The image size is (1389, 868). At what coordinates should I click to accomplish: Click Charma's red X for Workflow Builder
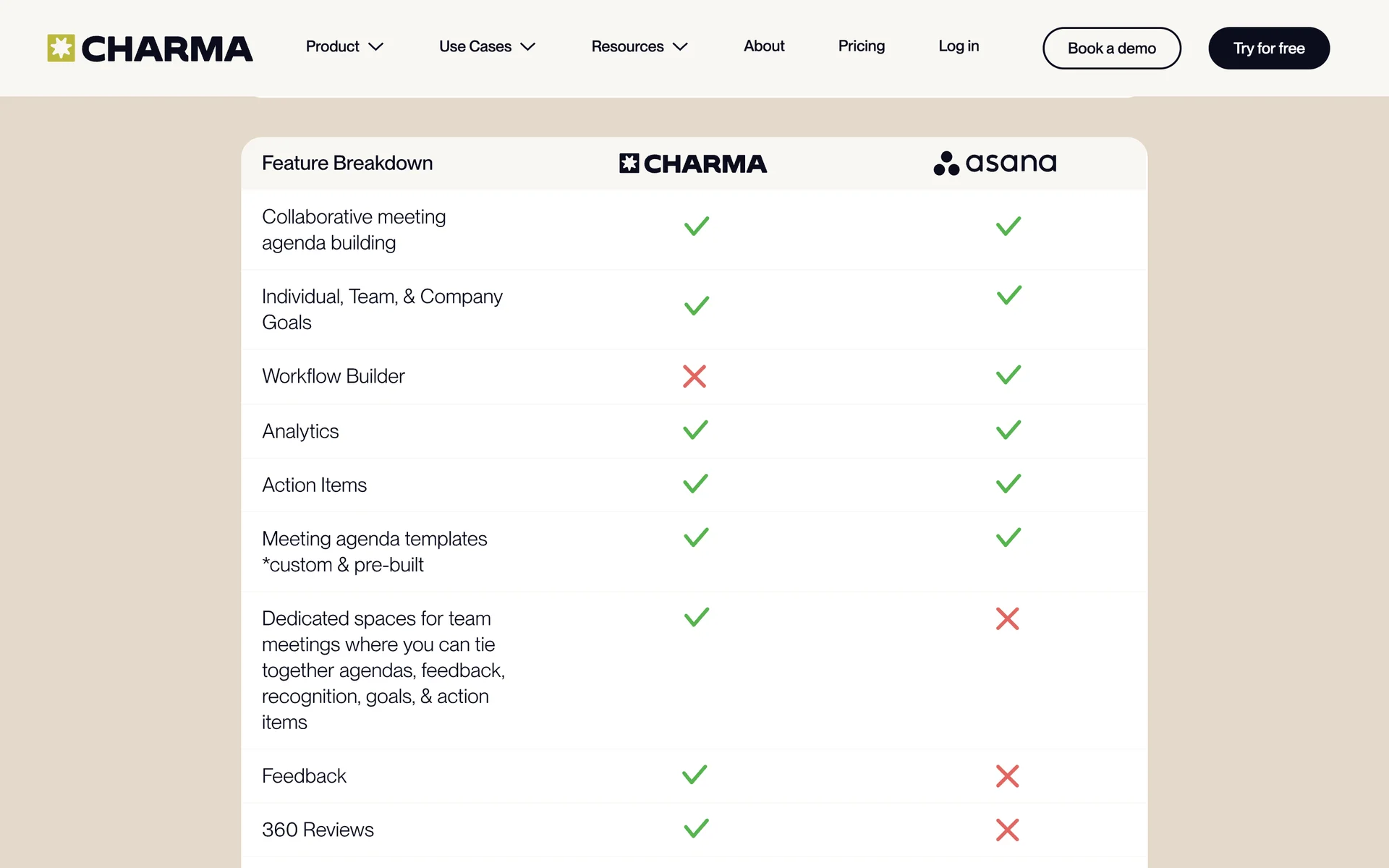tap(694, 376)
